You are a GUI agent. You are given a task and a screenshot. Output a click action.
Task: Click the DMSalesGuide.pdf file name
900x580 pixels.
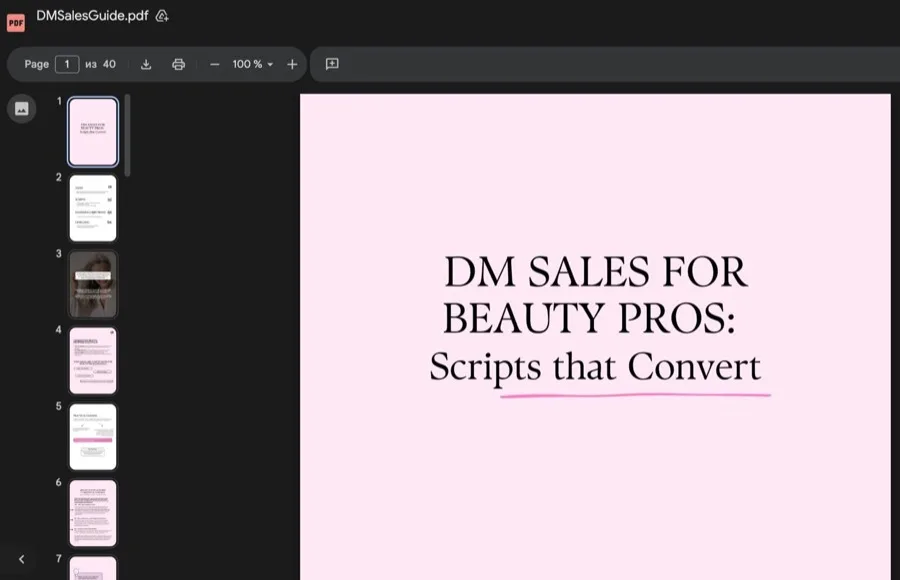pos(92,16)
